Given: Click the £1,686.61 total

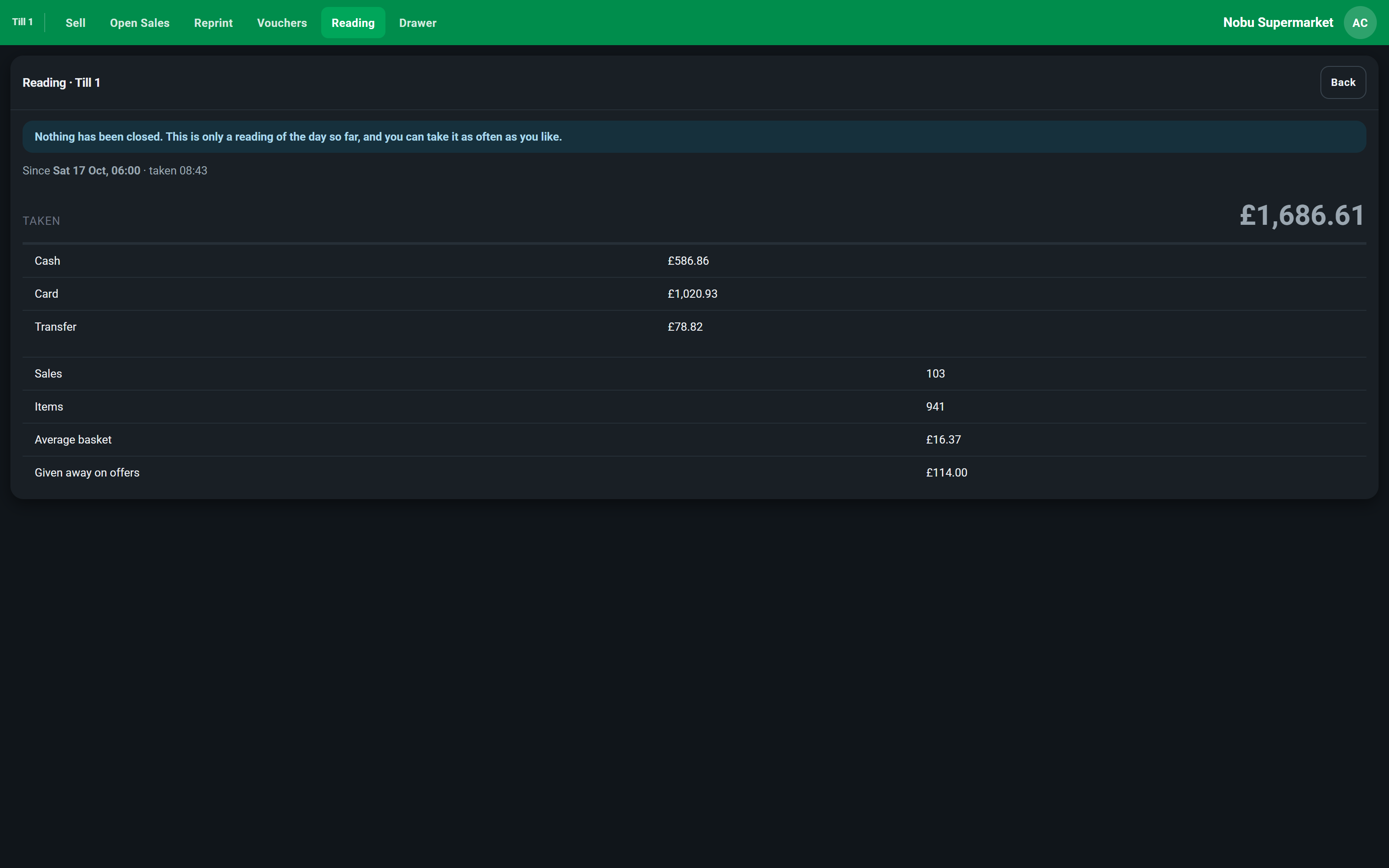Looking at the screenshot, I should (x=1302, y=215).
